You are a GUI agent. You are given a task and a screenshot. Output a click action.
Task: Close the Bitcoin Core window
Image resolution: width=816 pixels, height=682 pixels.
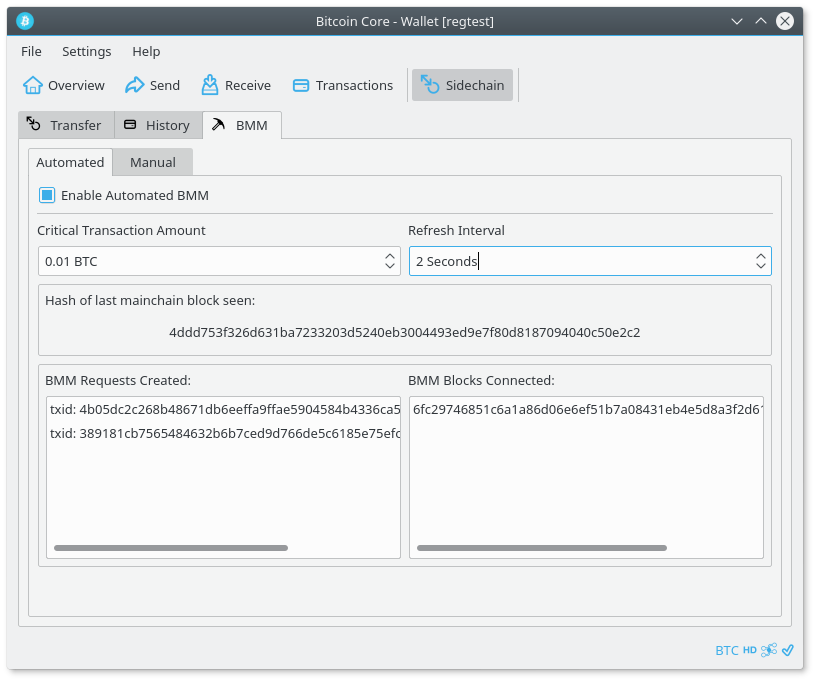click(785, 21)
